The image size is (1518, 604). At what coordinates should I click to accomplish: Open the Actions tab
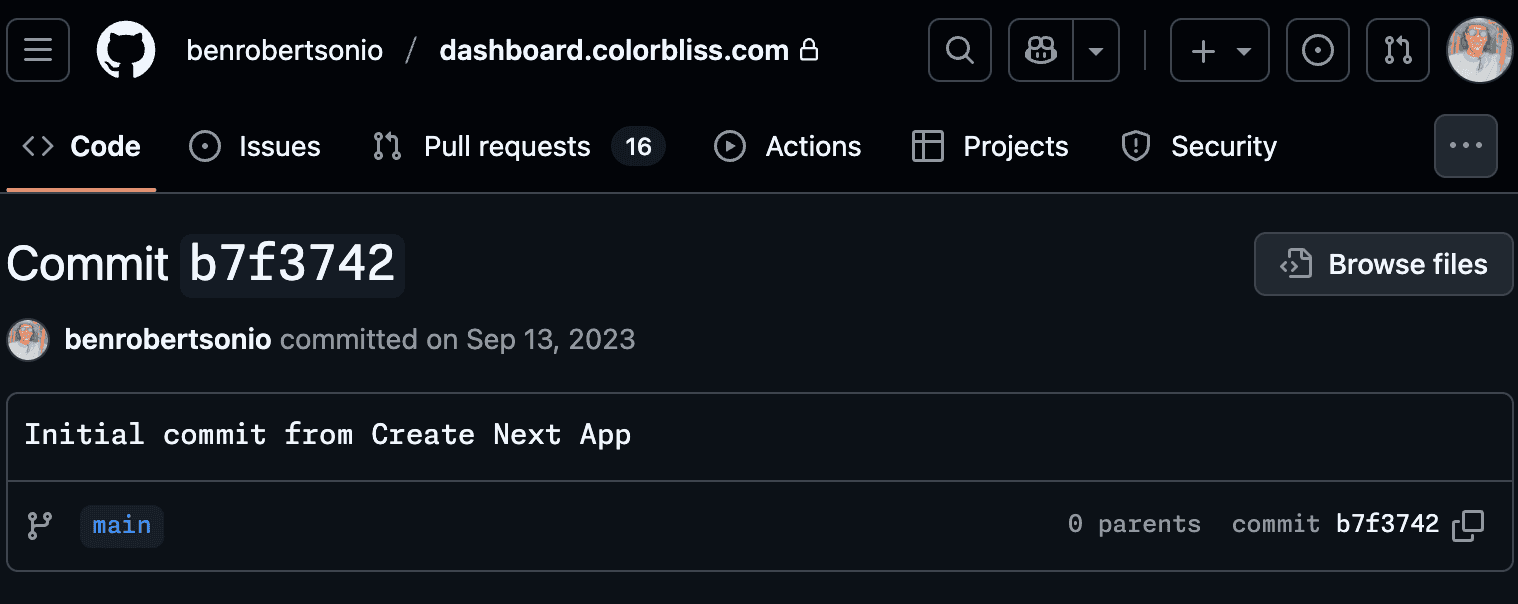click(x=788, y=147)
